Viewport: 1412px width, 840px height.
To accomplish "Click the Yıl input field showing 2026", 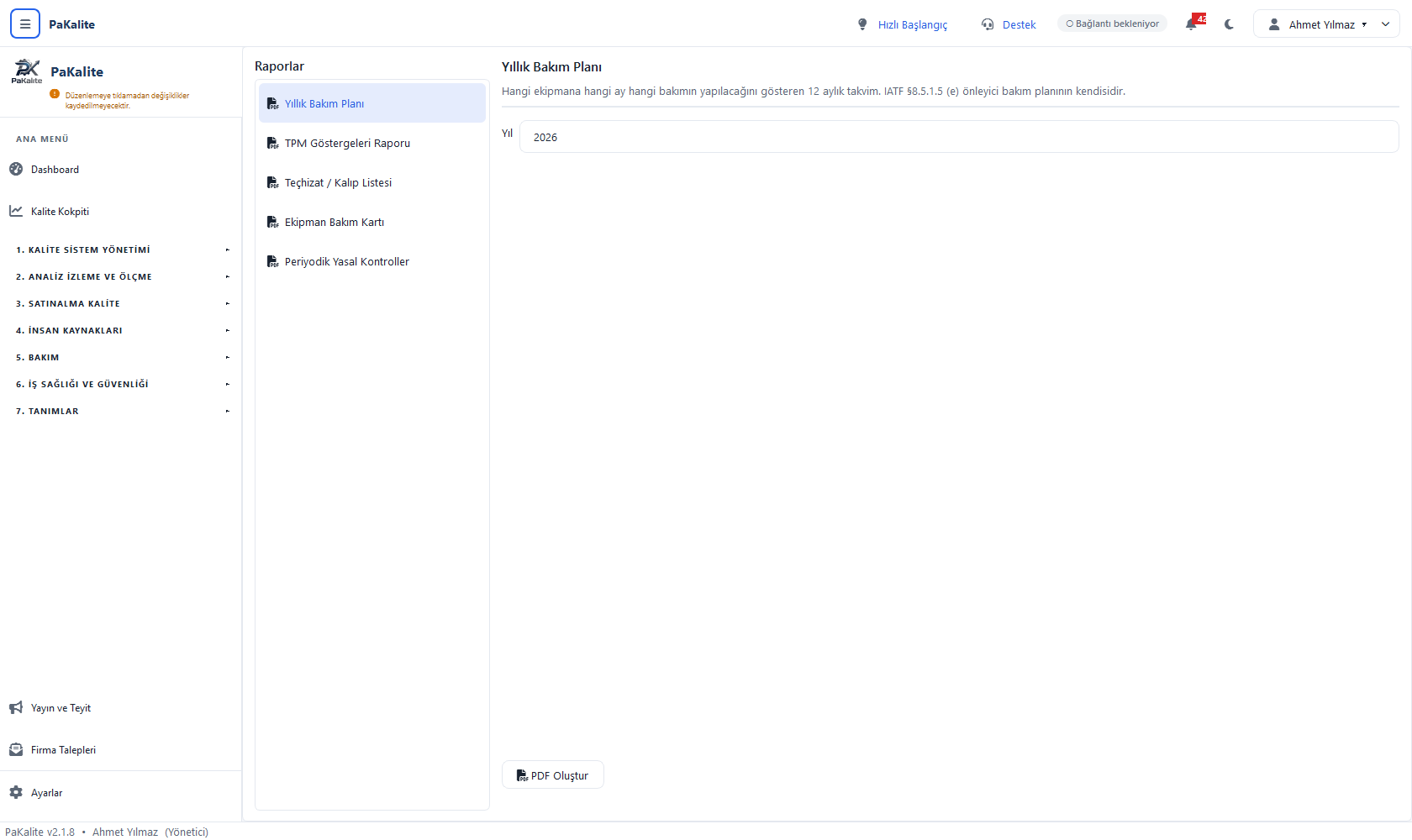I will (x=959, y=136).
